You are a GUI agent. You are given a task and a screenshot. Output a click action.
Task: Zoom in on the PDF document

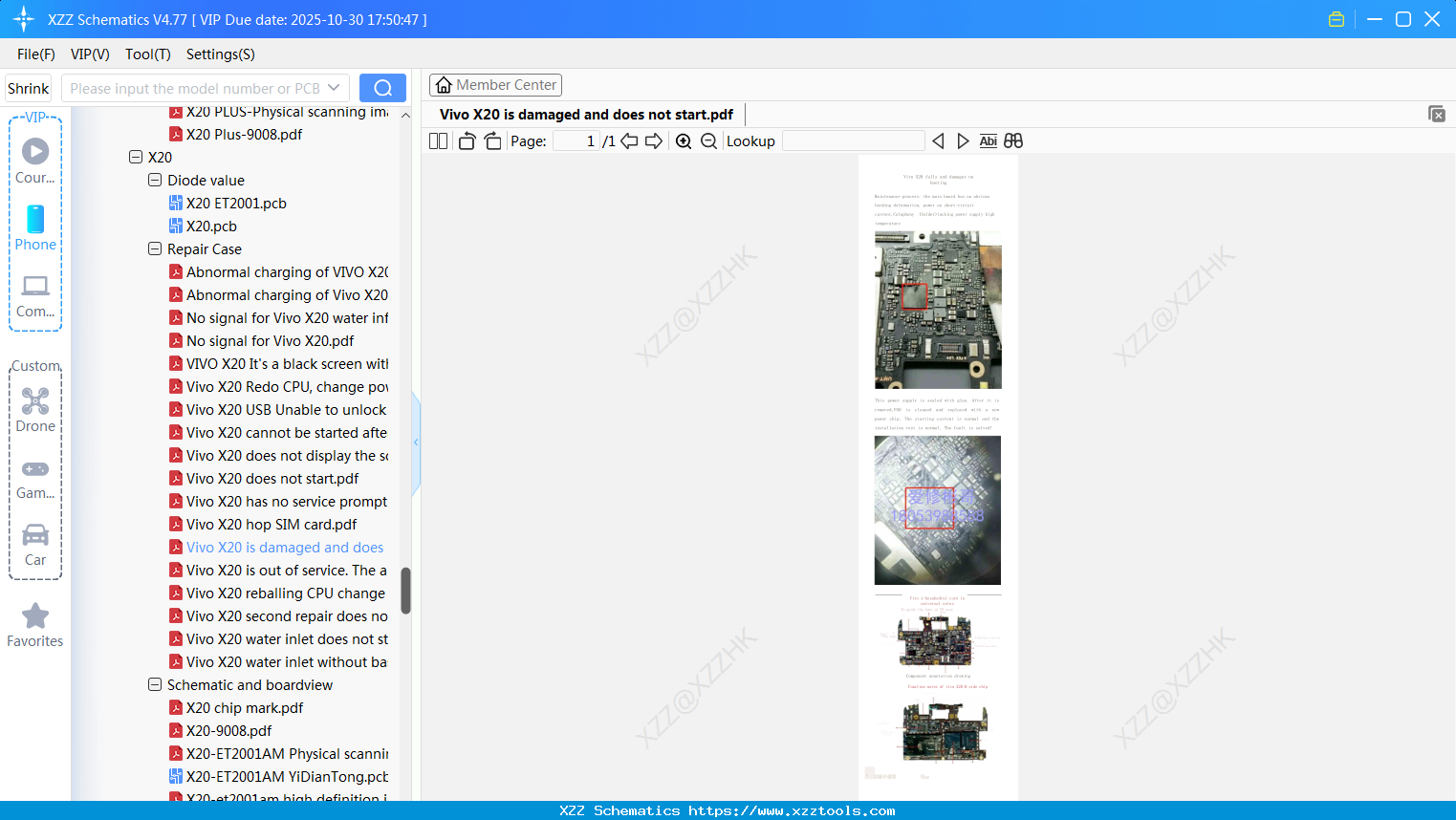tap(684, 141)
